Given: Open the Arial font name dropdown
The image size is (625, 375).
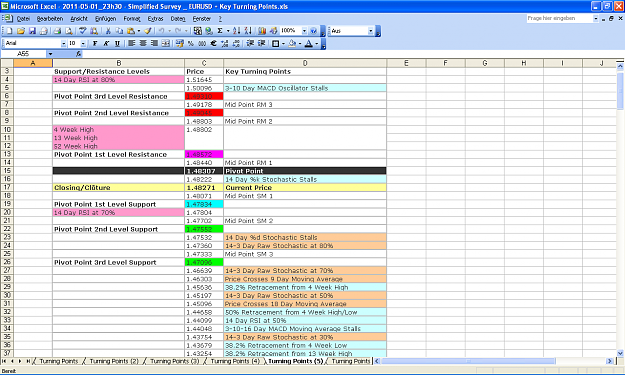Looking at the screenshot, I should click(63, 43).
